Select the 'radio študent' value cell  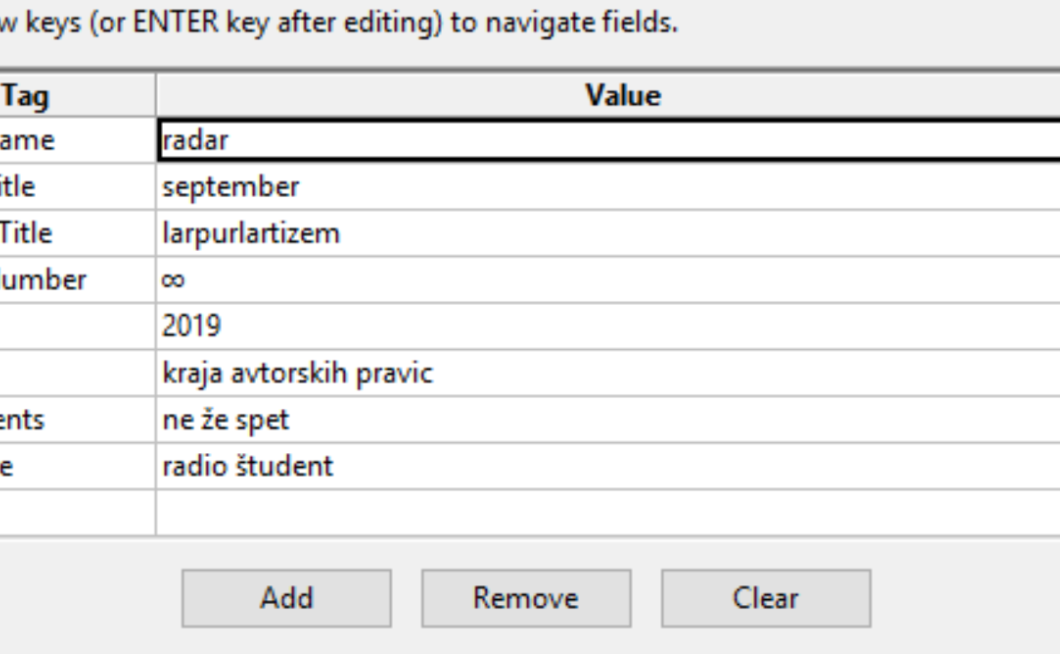(x=608, y=466)
